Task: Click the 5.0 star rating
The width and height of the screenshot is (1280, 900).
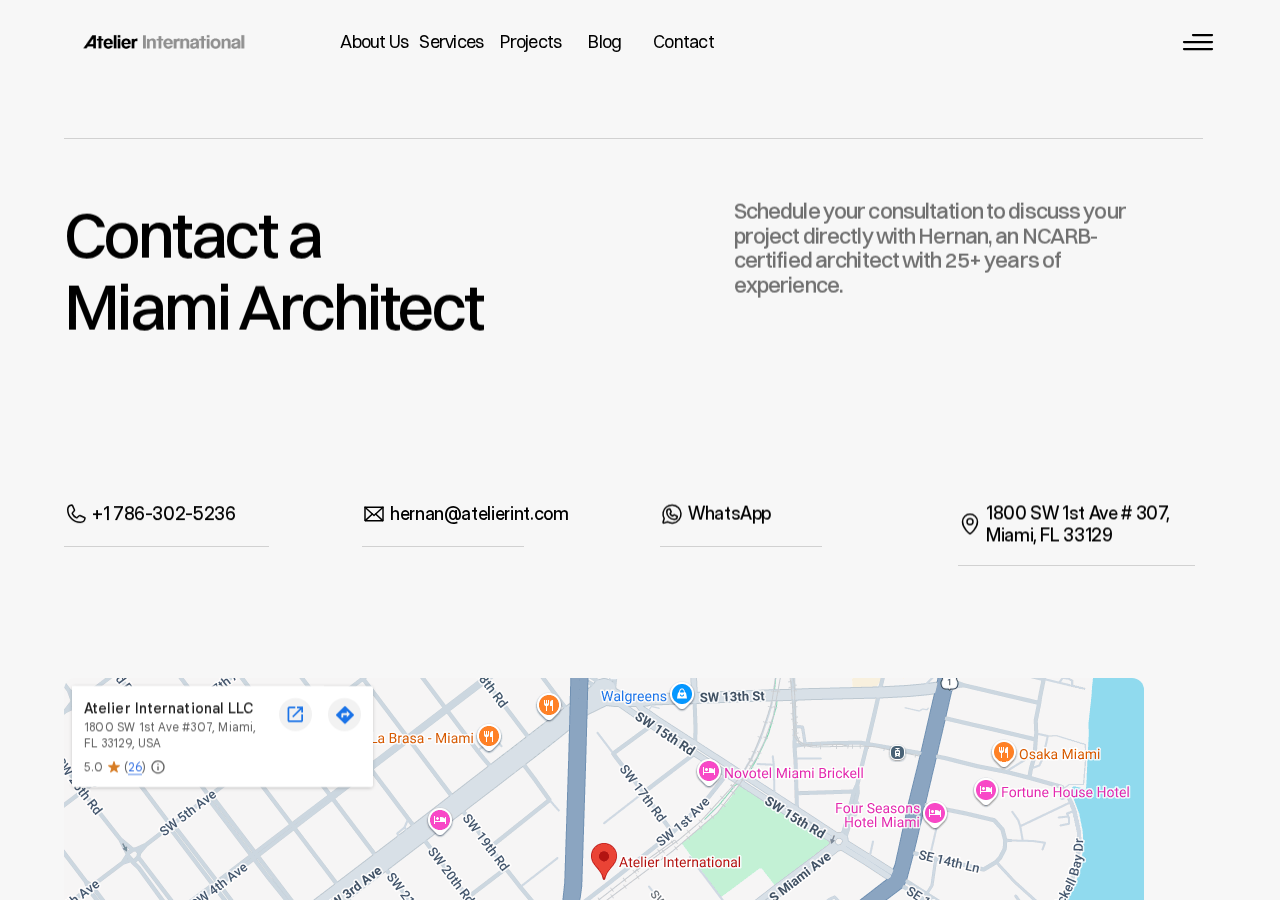Action: (x=102, y=767)
